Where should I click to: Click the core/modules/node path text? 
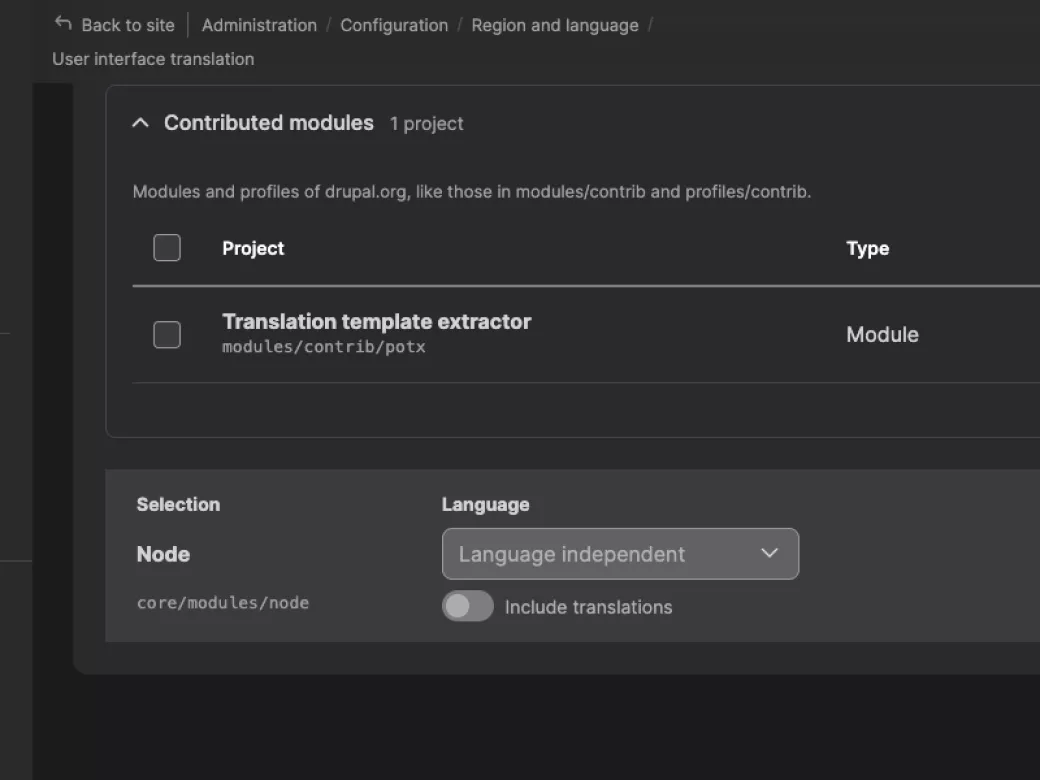(x=223, y=603)
